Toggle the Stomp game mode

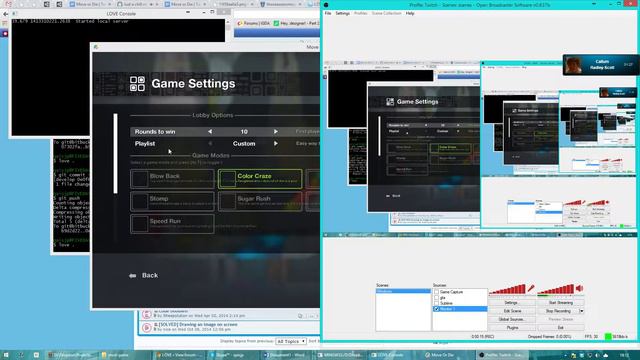tap(172, 201)
